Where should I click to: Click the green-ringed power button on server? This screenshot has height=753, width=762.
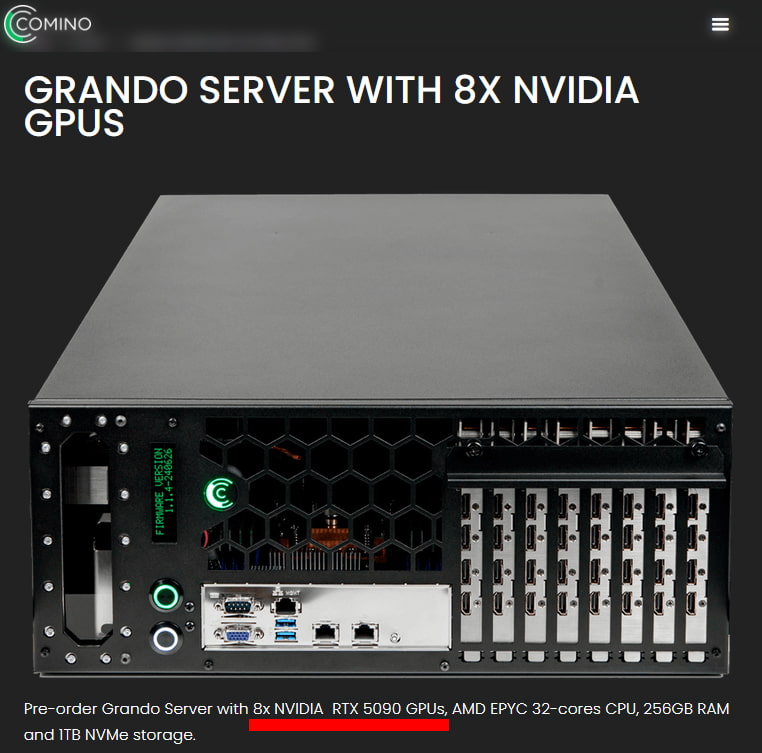pyautogui.click(x=166, y=596)
